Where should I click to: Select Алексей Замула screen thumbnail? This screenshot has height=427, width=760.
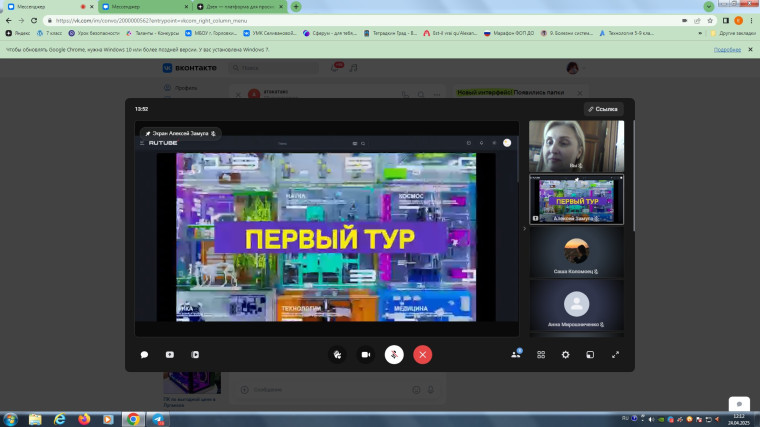(x=576, y=199)
